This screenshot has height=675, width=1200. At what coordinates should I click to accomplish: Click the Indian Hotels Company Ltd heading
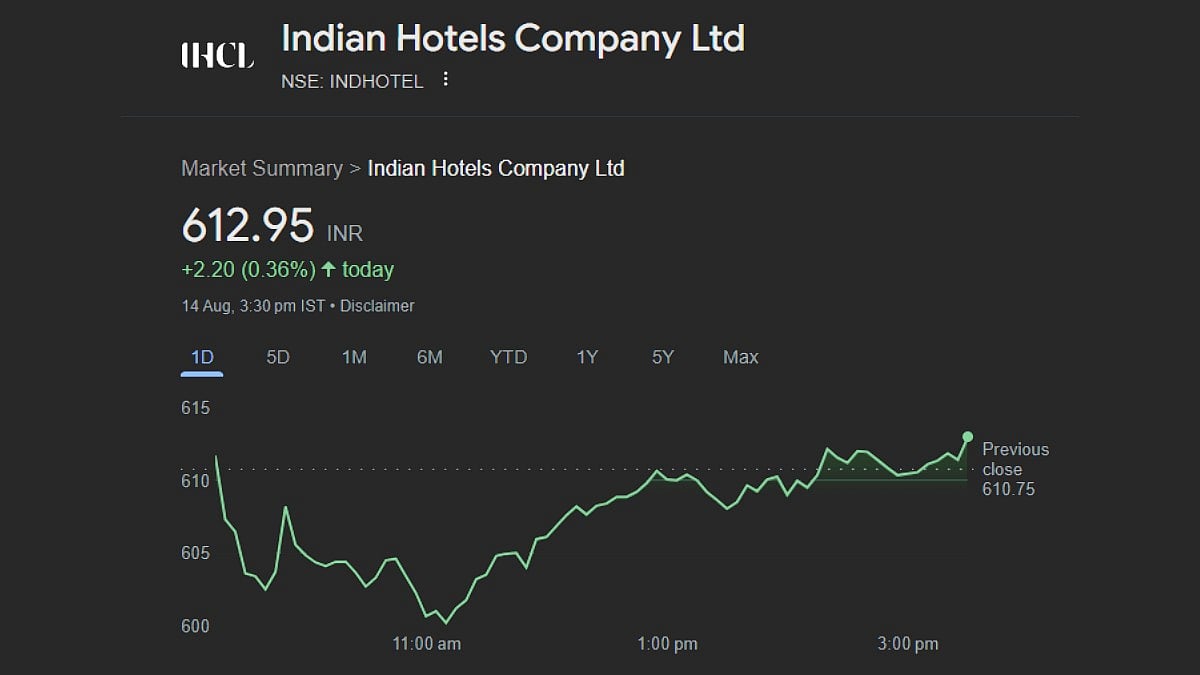513,39
